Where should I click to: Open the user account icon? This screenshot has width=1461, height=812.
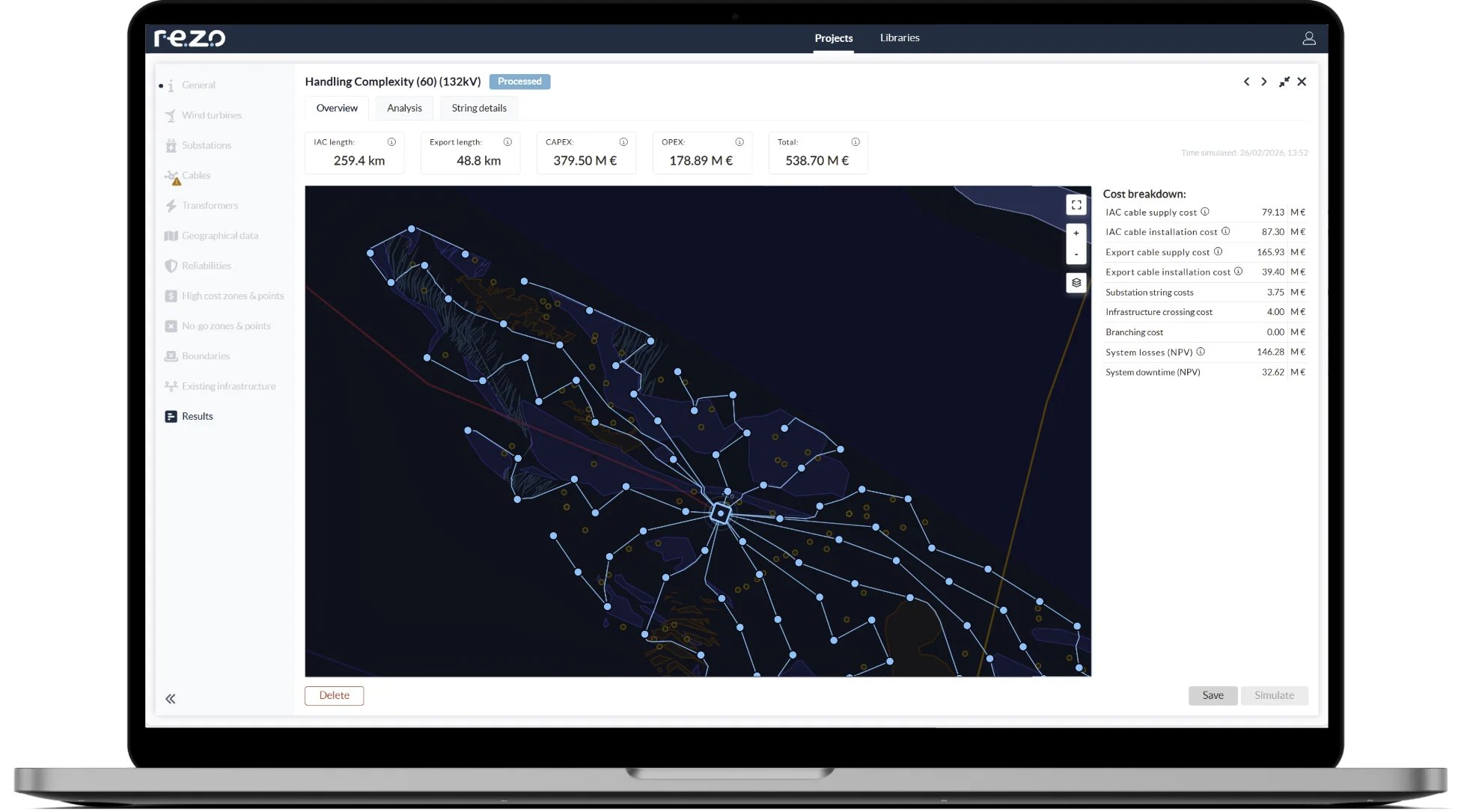pos(1308,38)
